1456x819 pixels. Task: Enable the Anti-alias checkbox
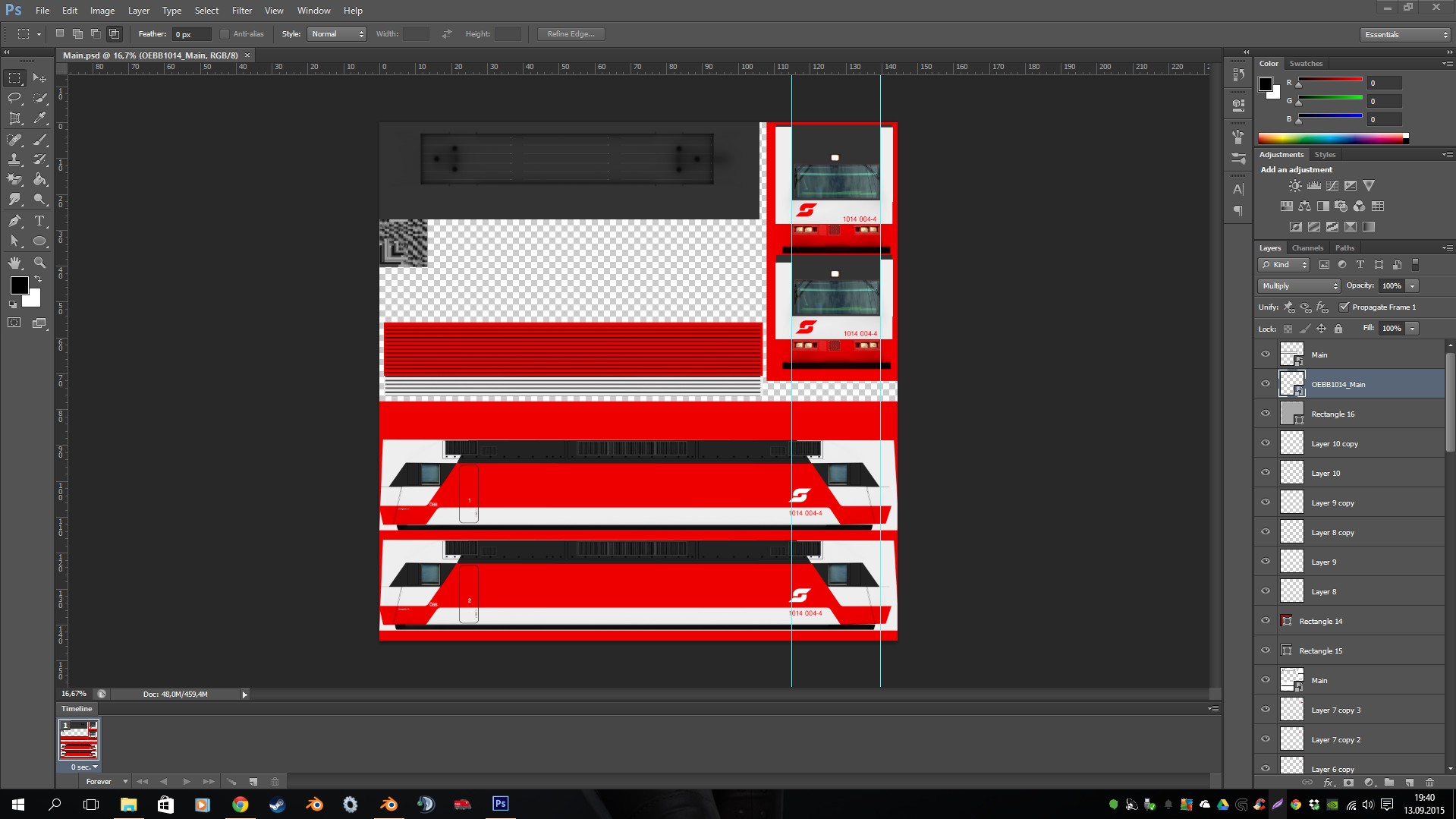(x=225, y=34)
